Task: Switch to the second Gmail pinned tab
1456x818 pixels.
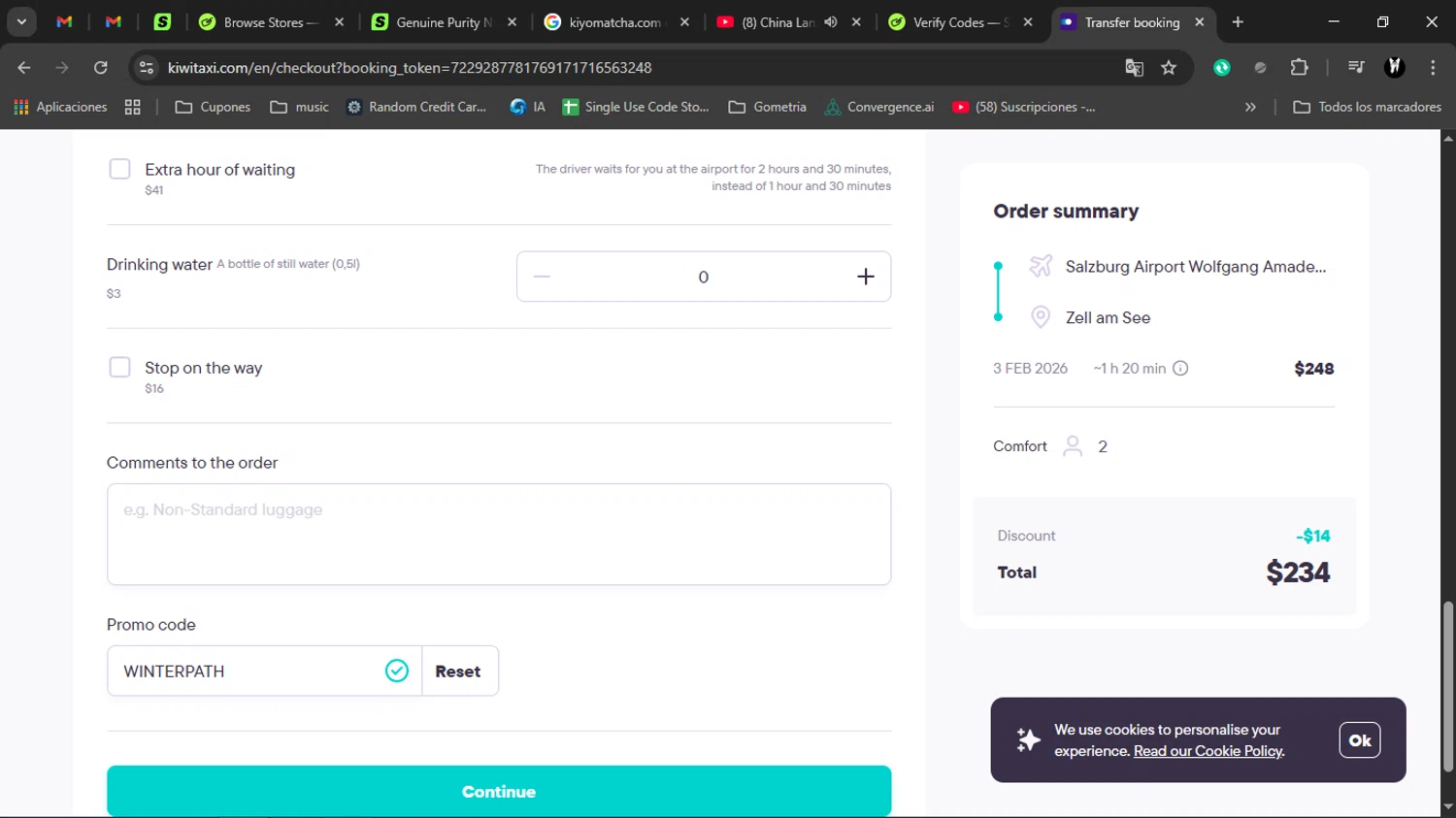Action: (113, 21)
